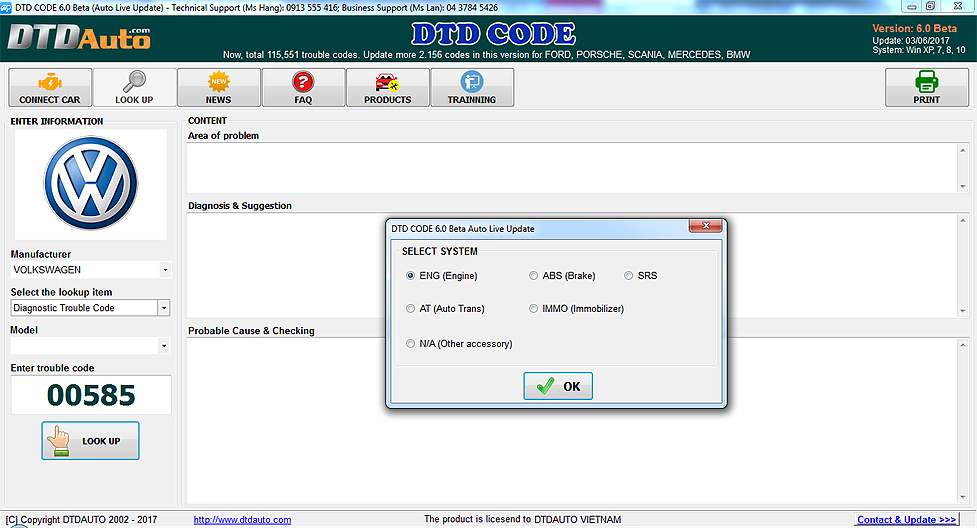Image resolution: width=977 pixels, height=528 pixels.
Task: Open the CONNECT CAR toolbar button
Action: (x=50, y=87)
